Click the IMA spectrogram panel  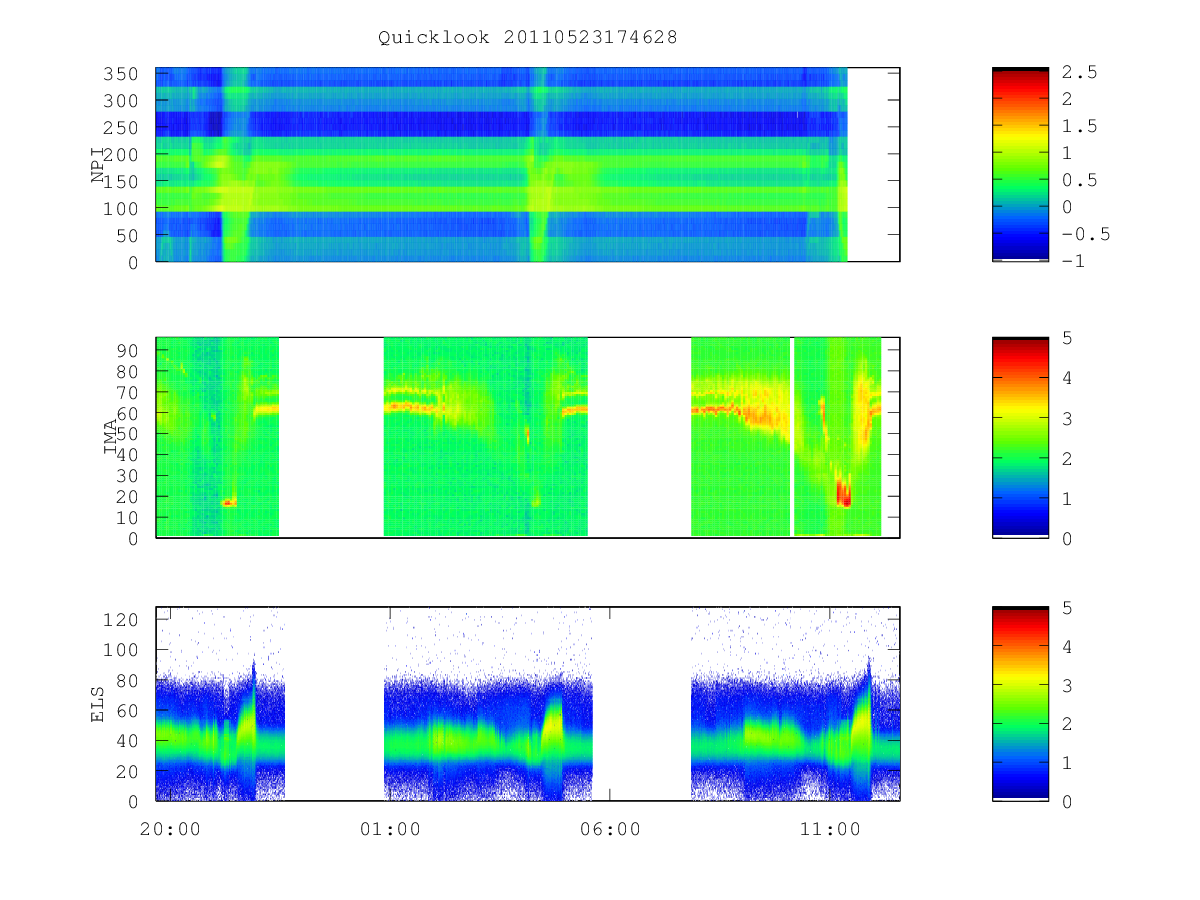(528, 437)
